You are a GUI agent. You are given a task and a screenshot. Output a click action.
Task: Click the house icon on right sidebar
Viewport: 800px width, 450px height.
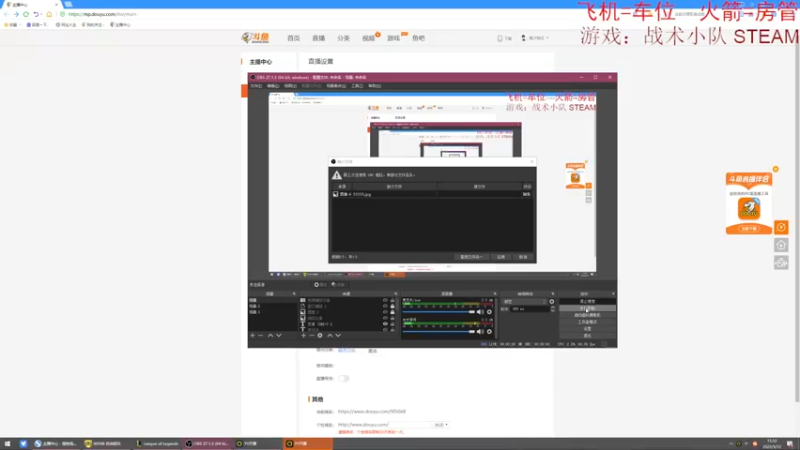[781, 245]
